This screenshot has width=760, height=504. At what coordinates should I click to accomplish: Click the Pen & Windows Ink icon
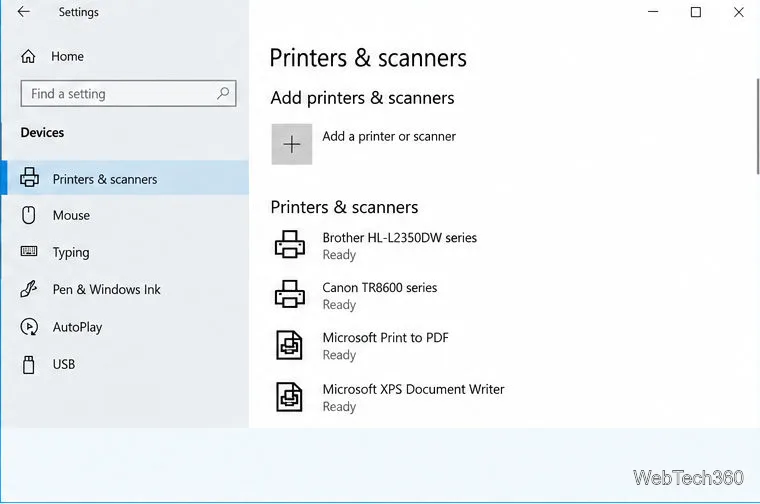[29, 289]
